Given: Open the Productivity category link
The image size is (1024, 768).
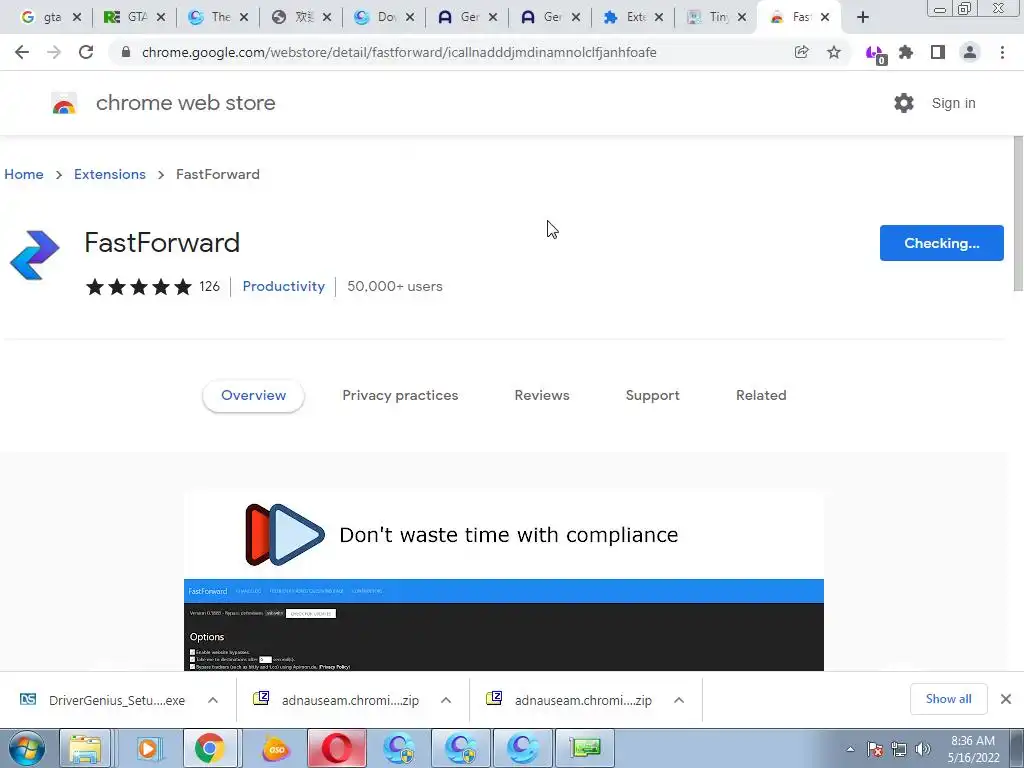Looking at the screenshot, I should tap(283, 286).
